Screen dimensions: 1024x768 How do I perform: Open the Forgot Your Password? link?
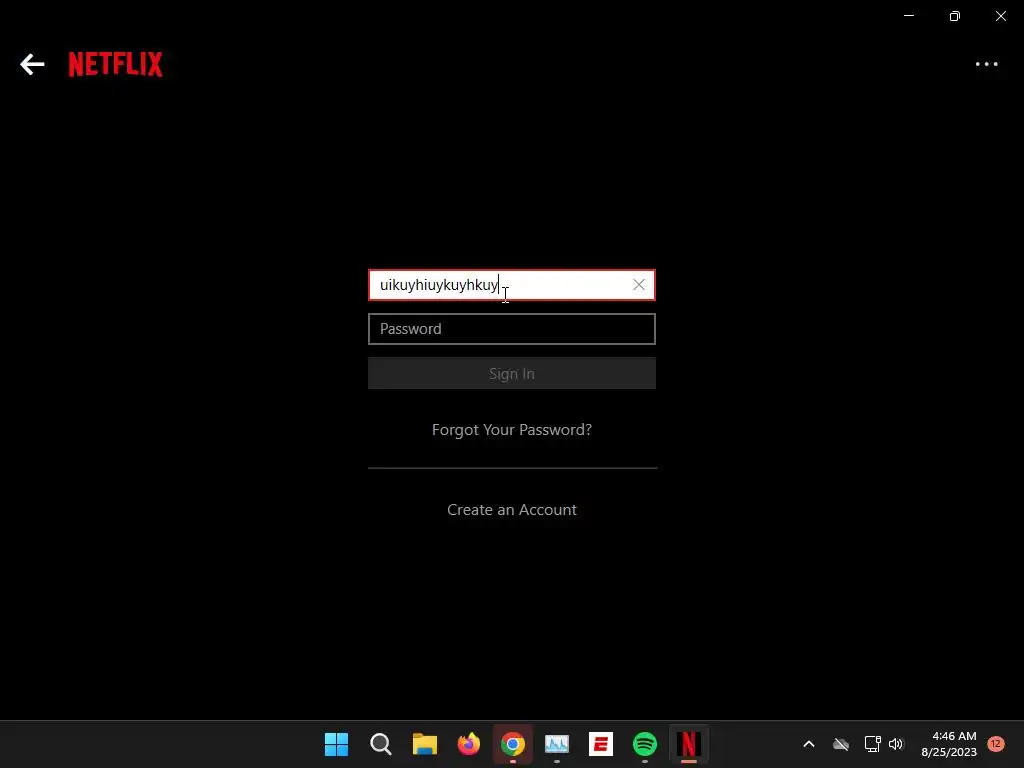pos(511,430)
